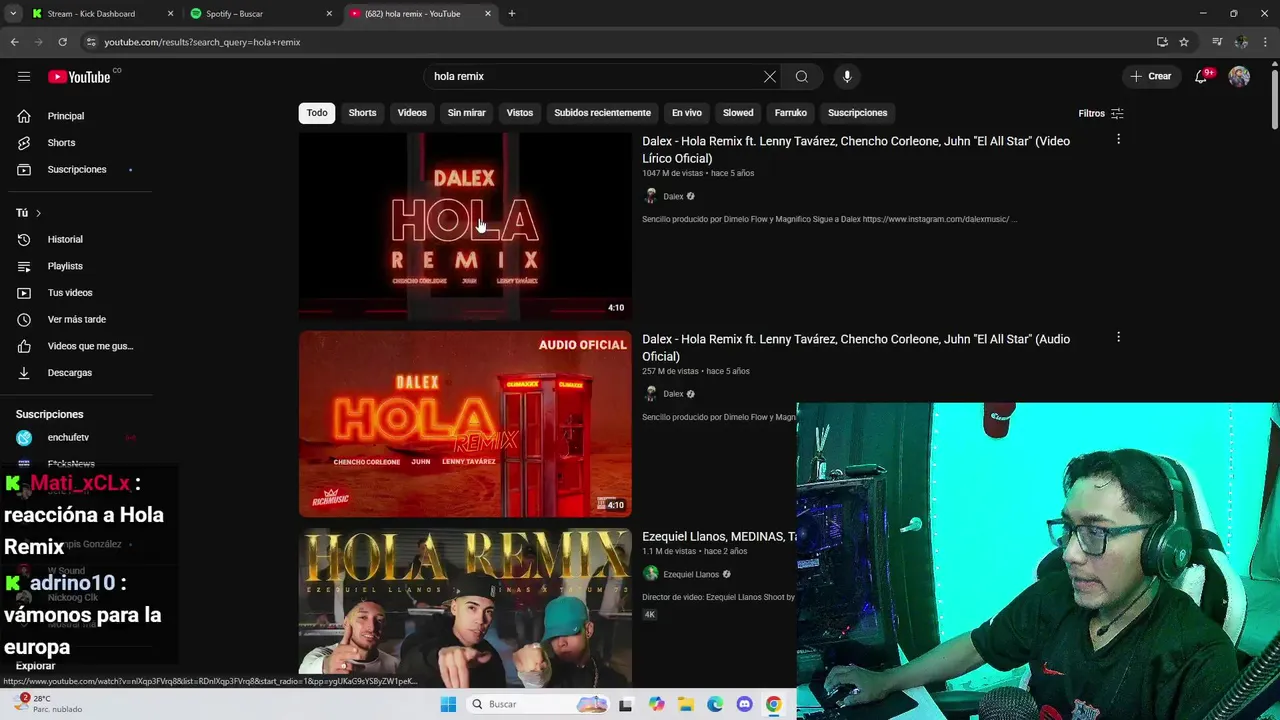
Task: Switch to the Spotify - Buscar tab
Action: [260, 14]
